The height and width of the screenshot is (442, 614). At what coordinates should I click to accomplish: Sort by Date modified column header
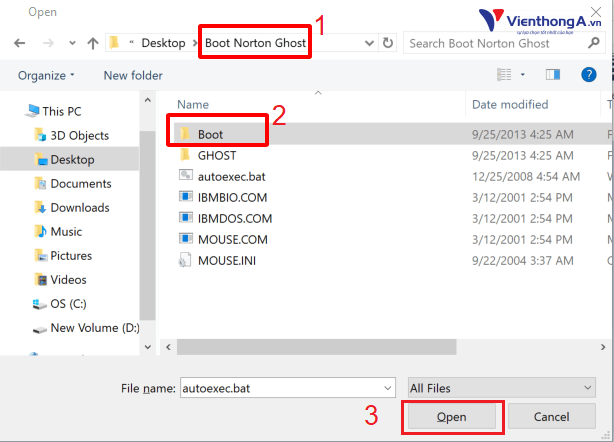[x=510, y=105]
